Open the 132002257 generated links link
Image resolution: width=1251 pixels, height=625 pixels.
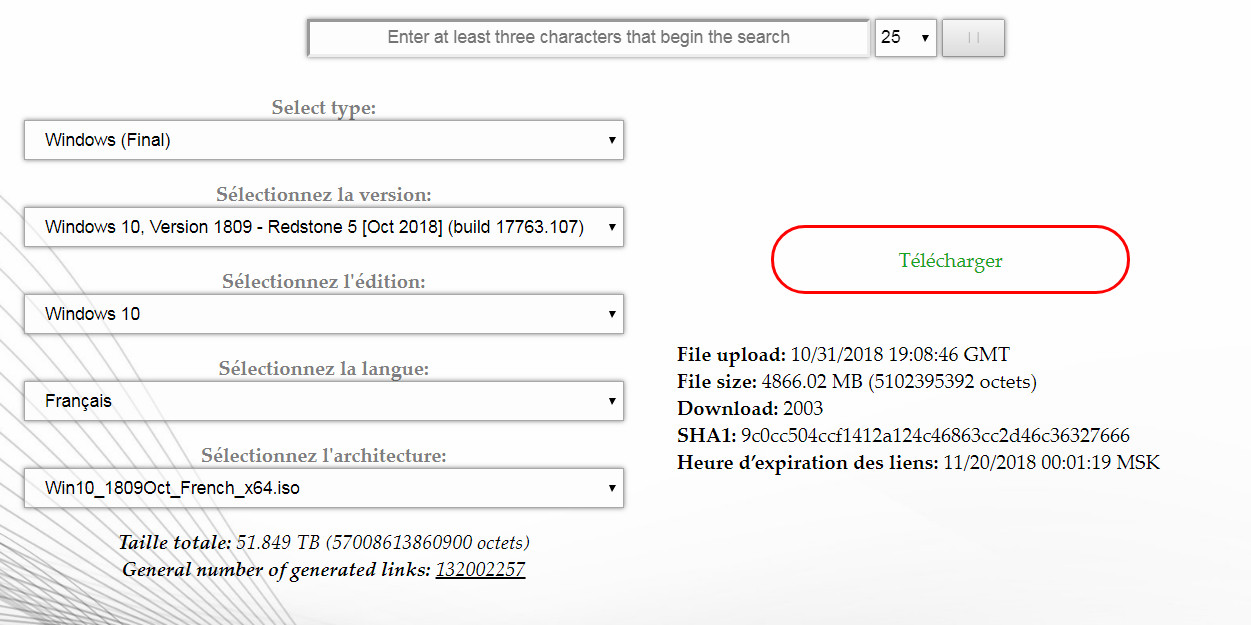pos(480,570)
